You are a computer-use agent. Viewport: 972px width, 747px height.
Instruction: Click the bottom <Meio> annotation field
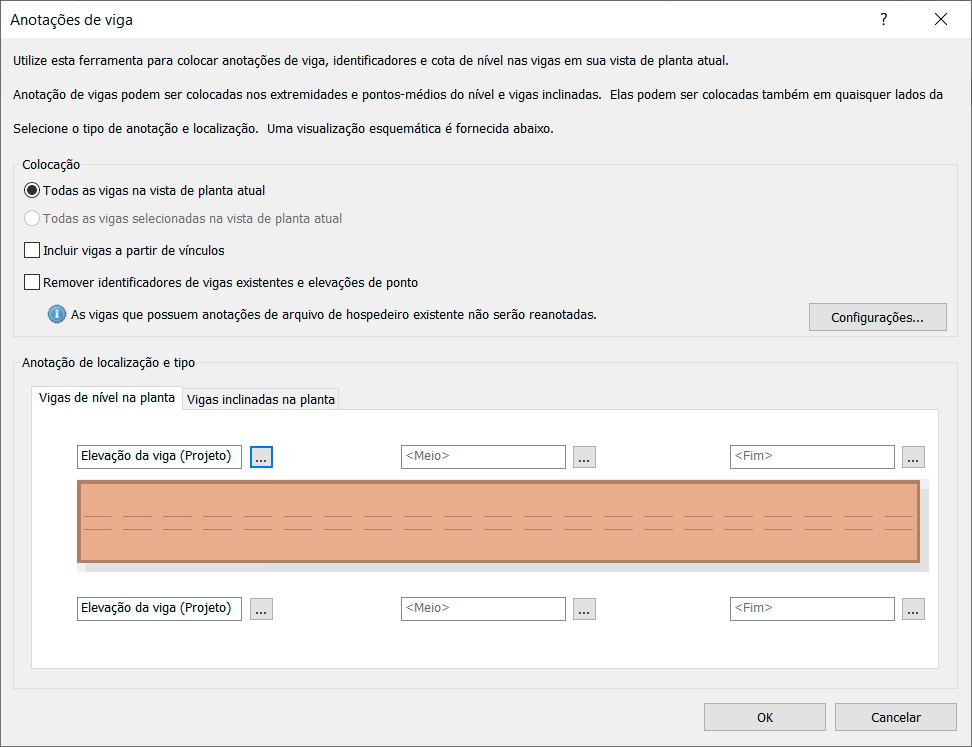[x=482, y=609]
